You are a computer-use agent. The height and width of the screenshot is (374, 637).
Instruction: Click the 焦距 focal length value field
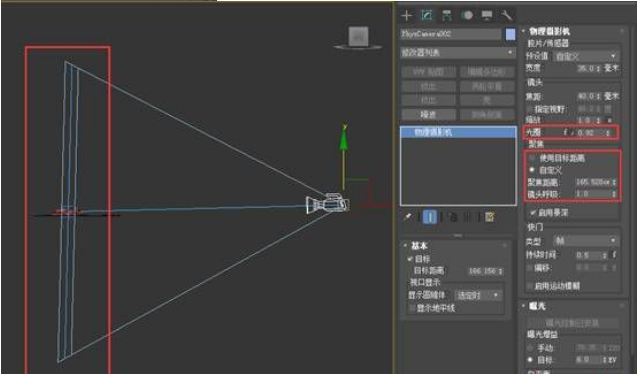coord(585,97)
